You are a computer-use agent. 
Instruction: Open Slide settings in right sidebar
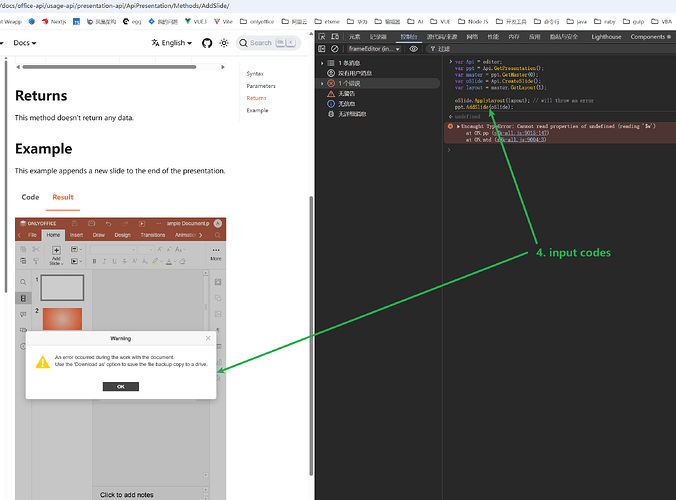coord(218,282)
